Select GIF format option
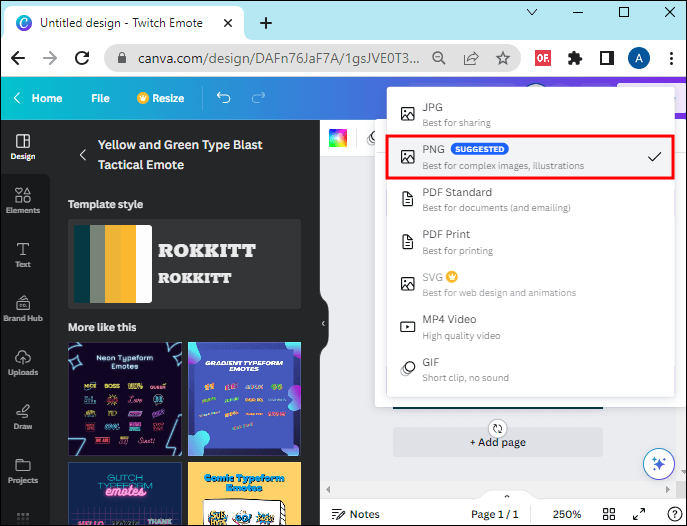 coord(530,369)
